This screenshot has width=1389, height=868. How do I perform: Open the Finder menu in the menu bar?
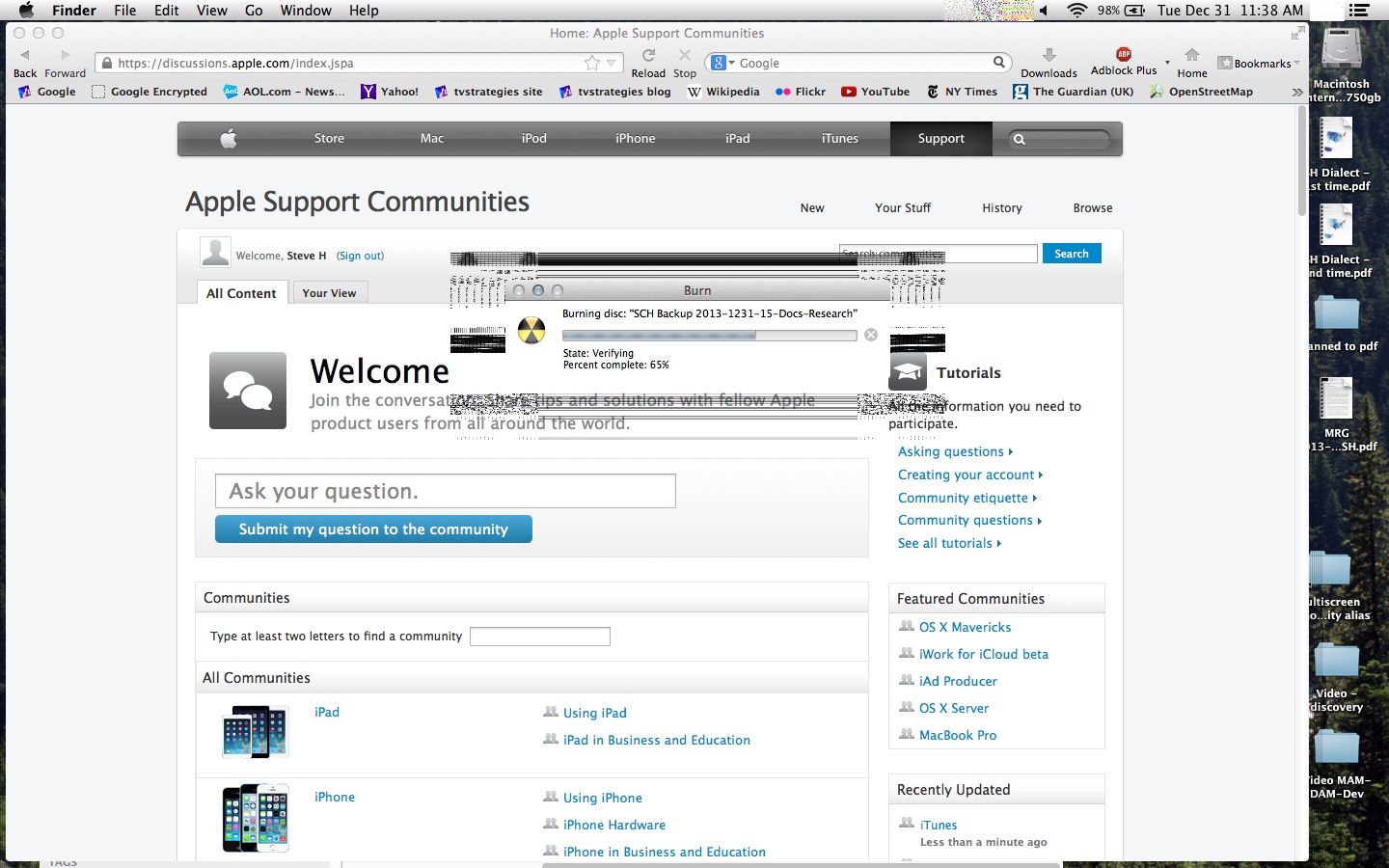[74, 11]
